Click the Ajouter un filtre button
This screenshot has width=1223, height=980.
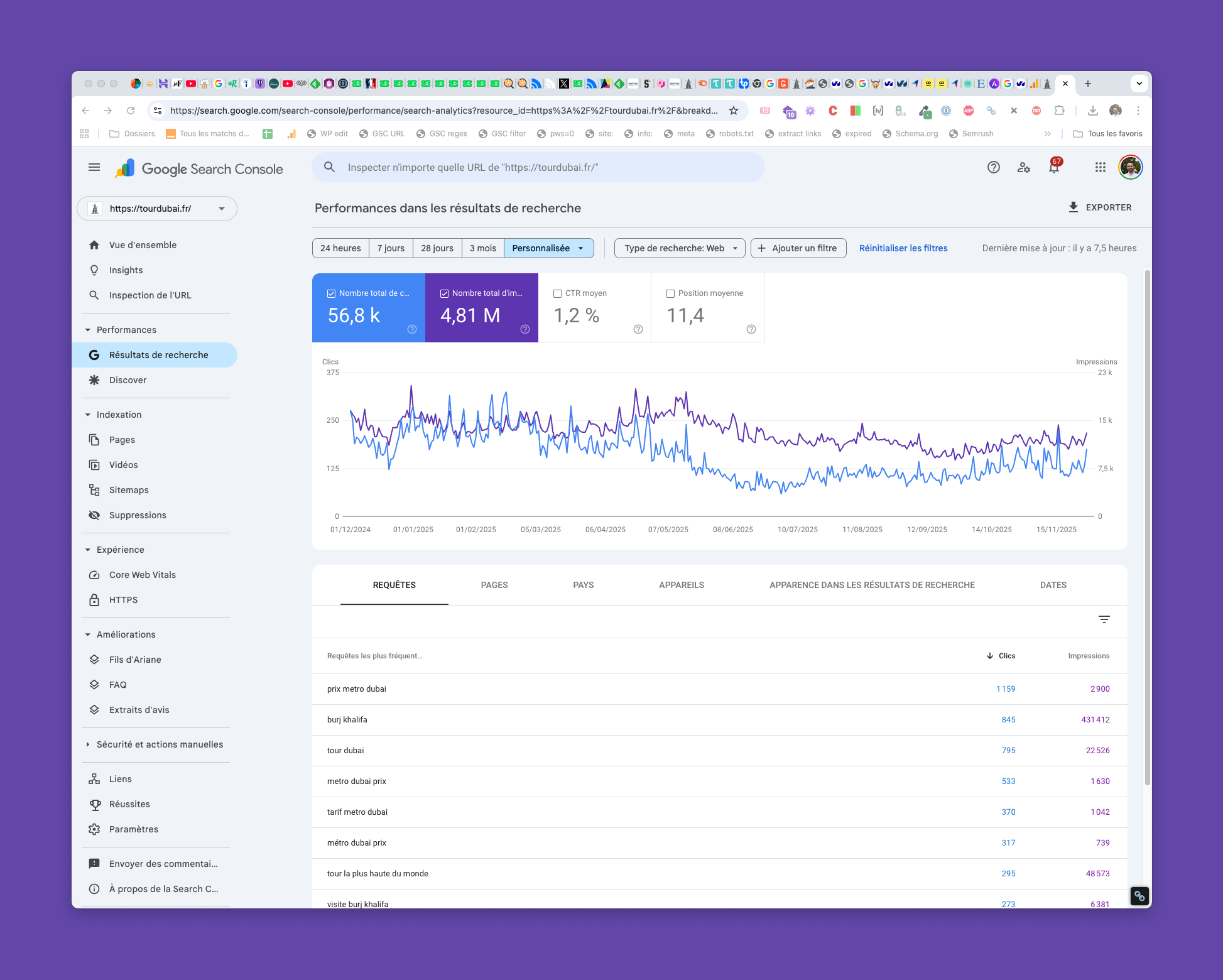click(x=798, y=248)
